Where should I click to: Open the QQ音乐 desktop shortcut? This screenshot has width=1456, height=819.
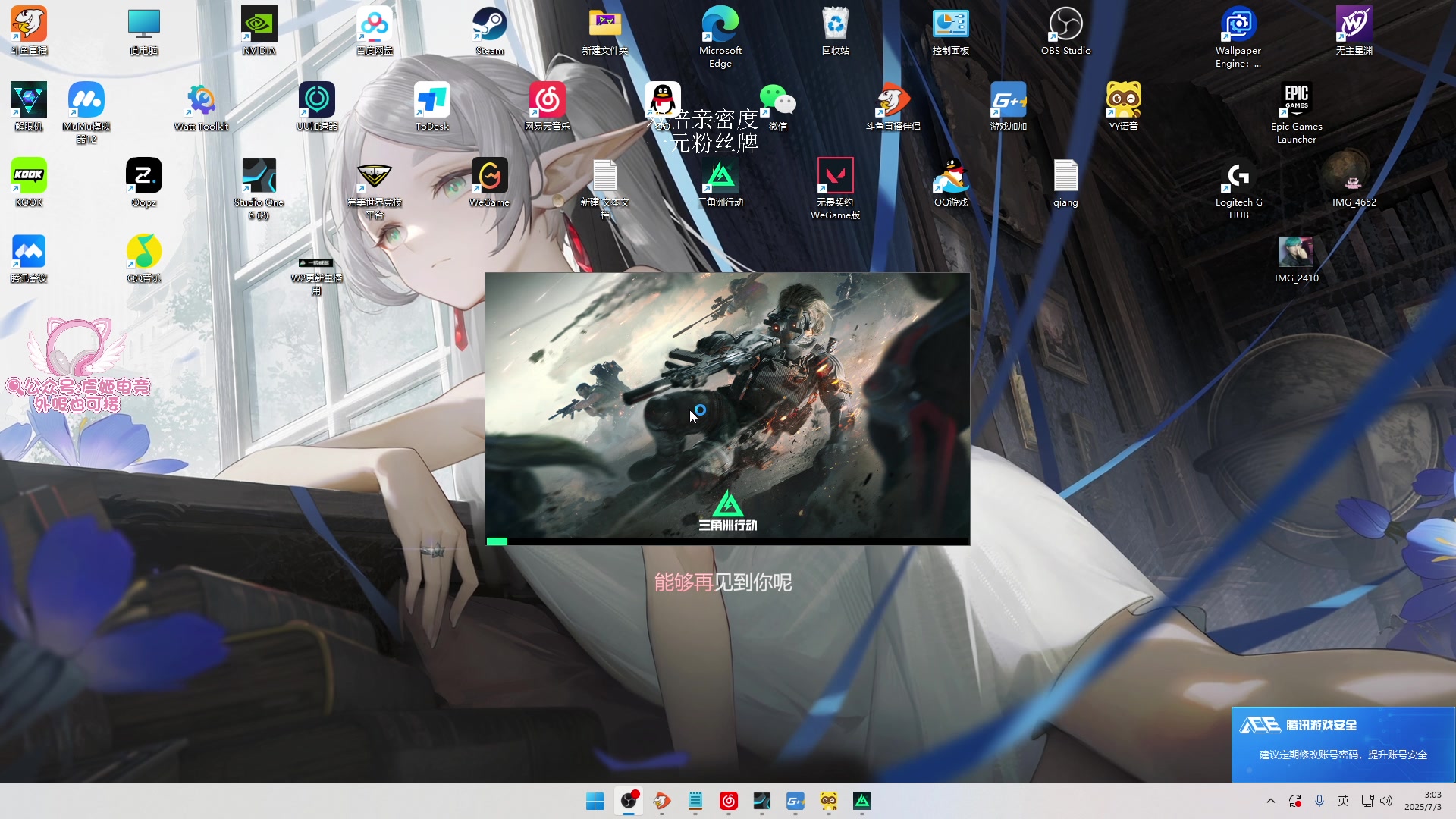[144, 258]
